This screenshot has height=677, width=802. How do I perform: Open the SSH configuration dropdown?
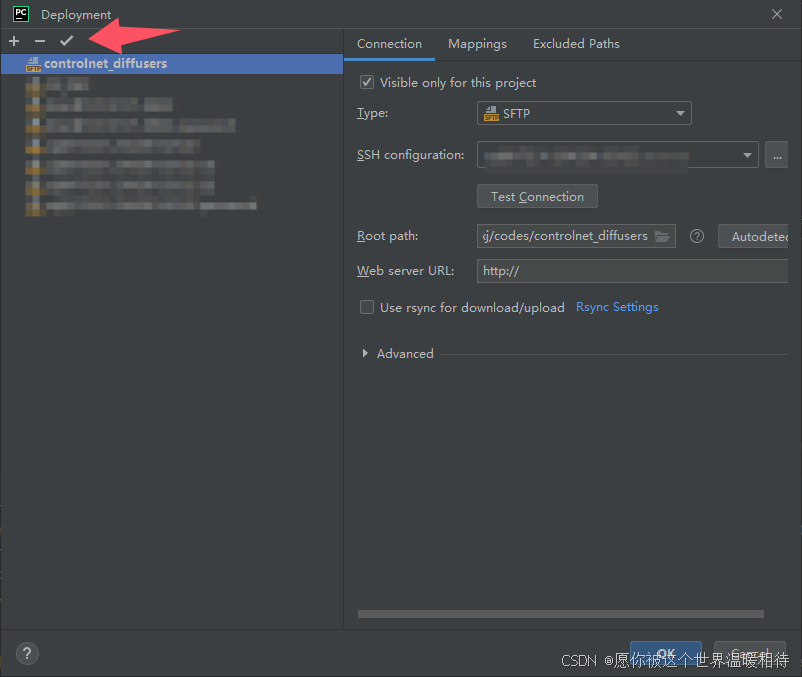617,155
